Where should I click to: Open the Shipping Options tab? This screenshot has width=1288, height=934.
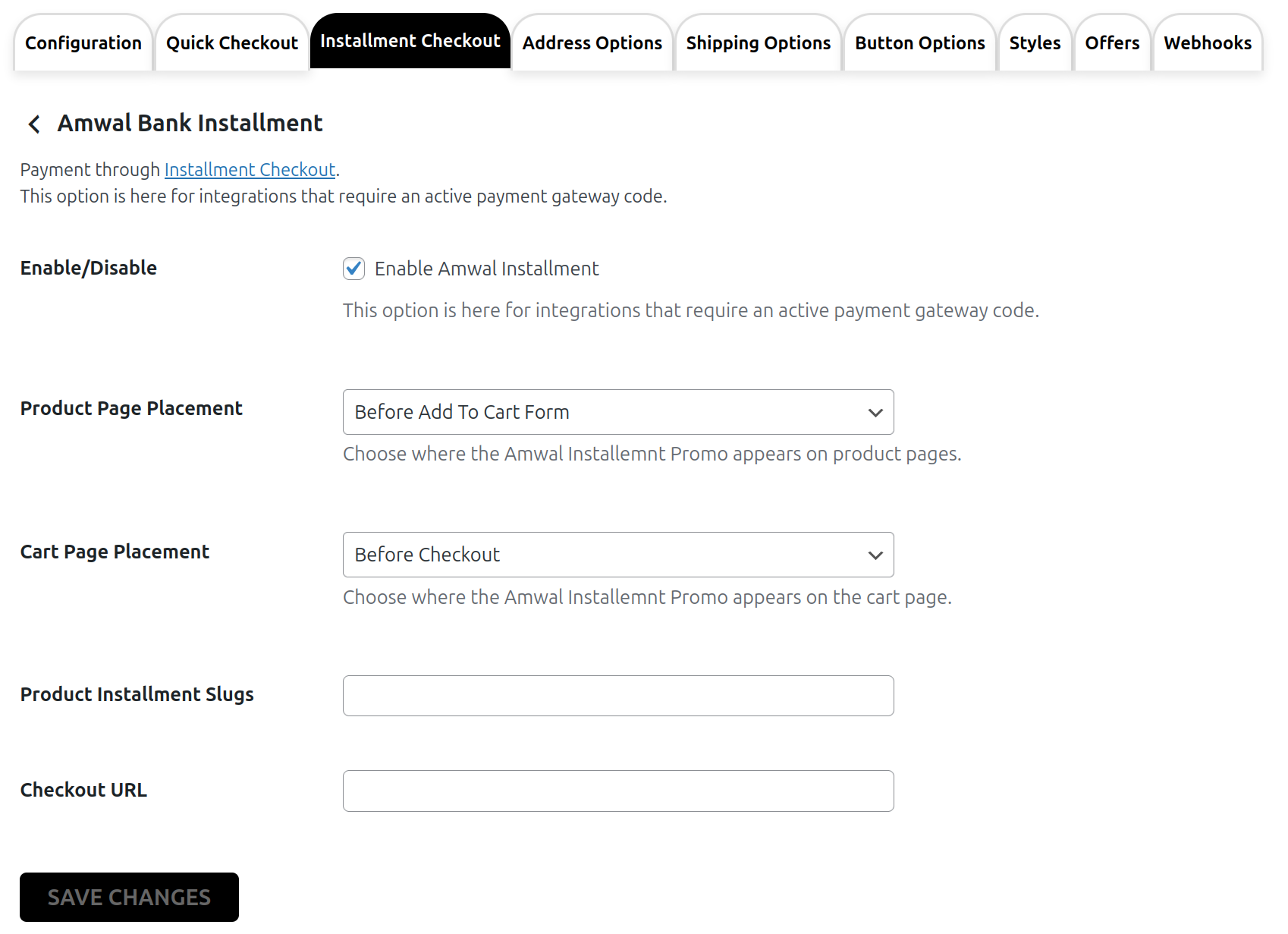click(759, 43)
